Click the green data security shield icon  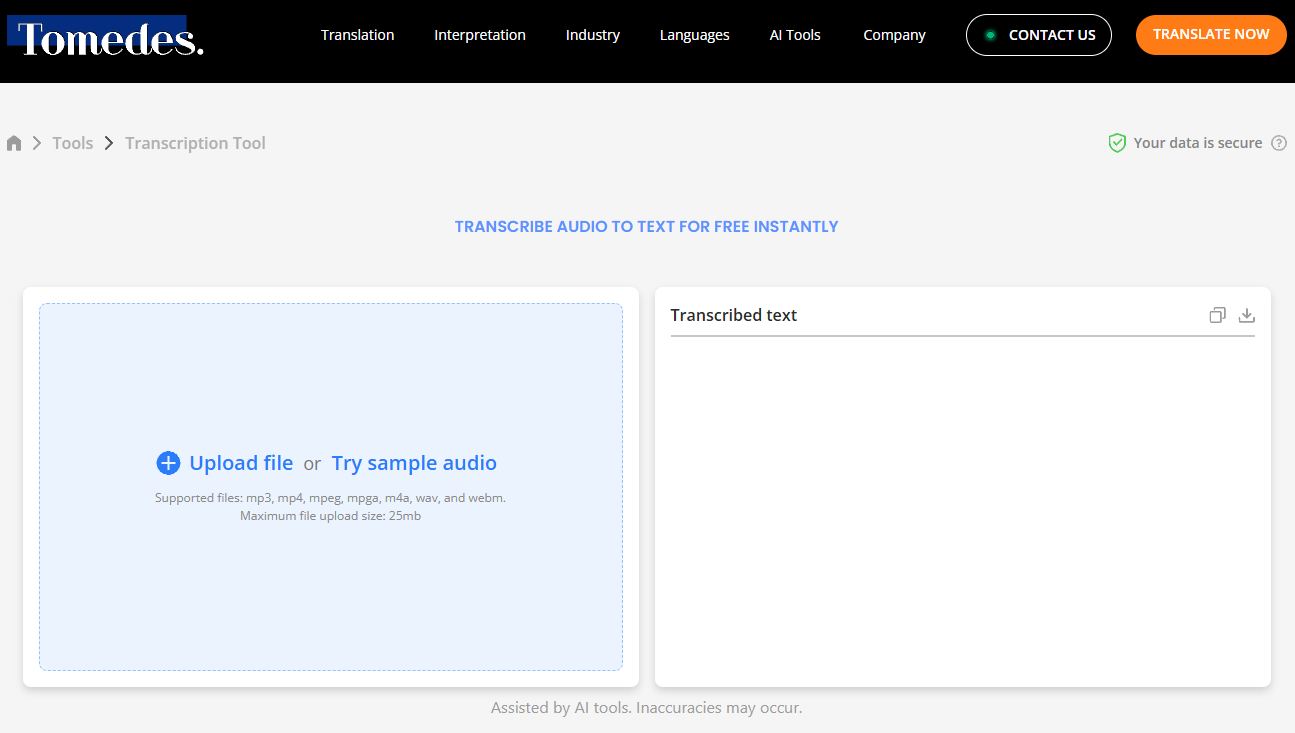pos(1117,143)
